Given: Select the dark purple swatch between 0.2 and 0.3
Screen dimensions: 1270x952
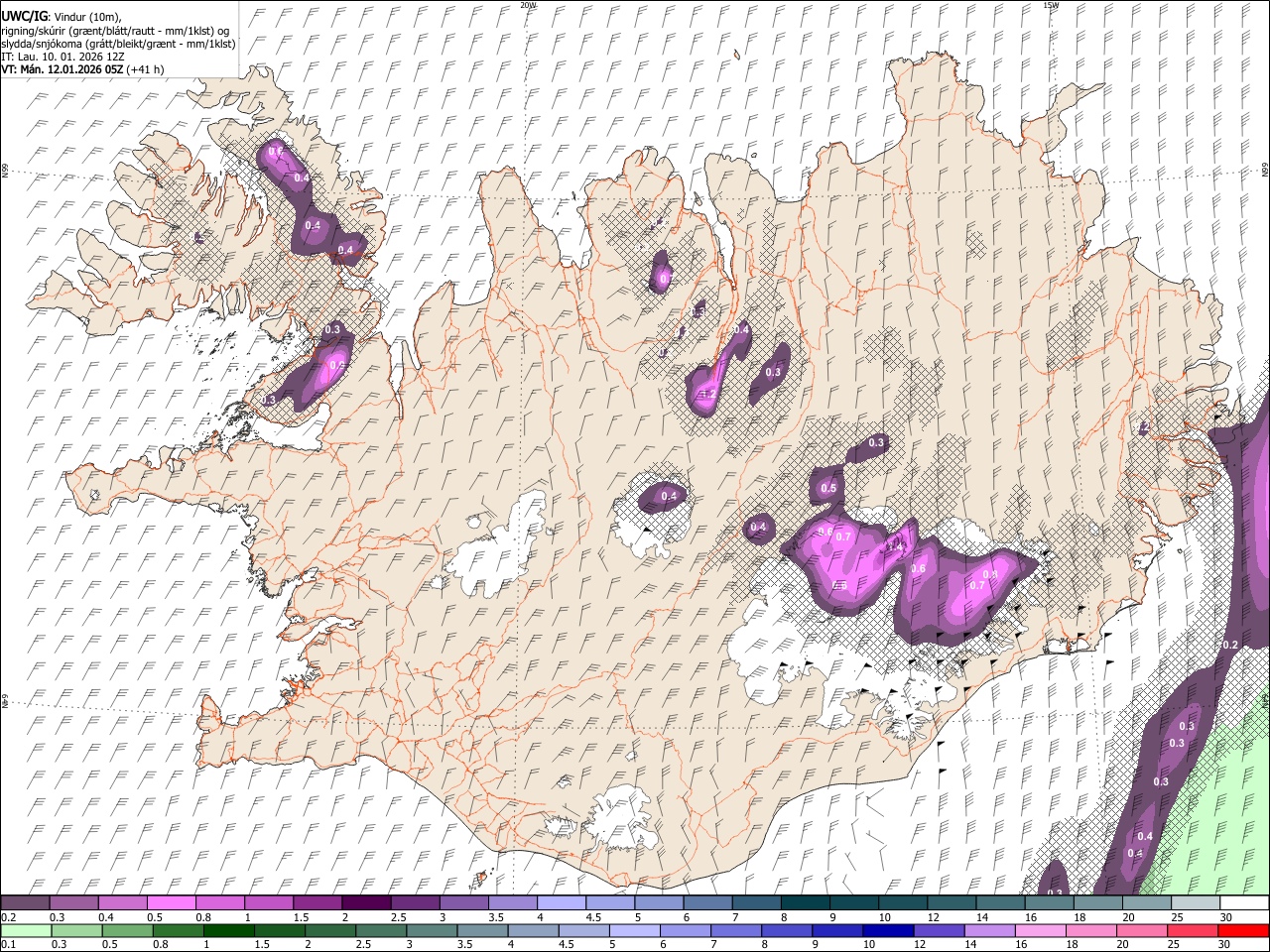Looking at the screenshot, I should click(x=25, y=903).
